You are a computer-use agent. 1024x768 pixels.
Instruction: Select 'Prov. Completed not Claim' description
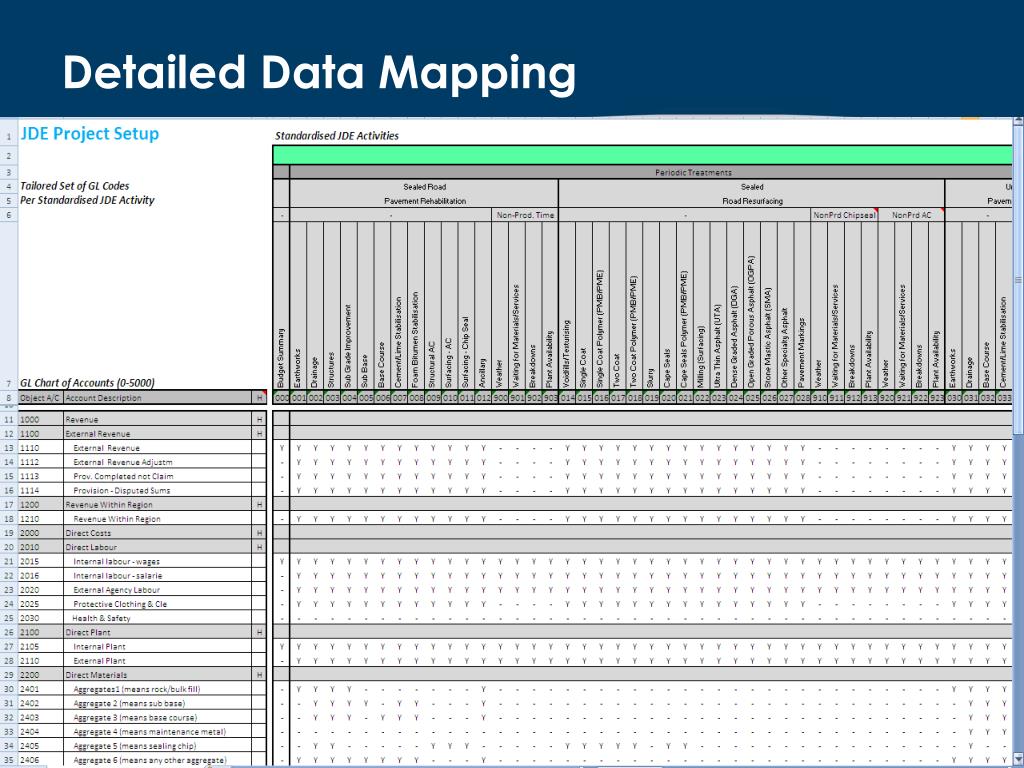pyautogui.click(x=123, y=476)
